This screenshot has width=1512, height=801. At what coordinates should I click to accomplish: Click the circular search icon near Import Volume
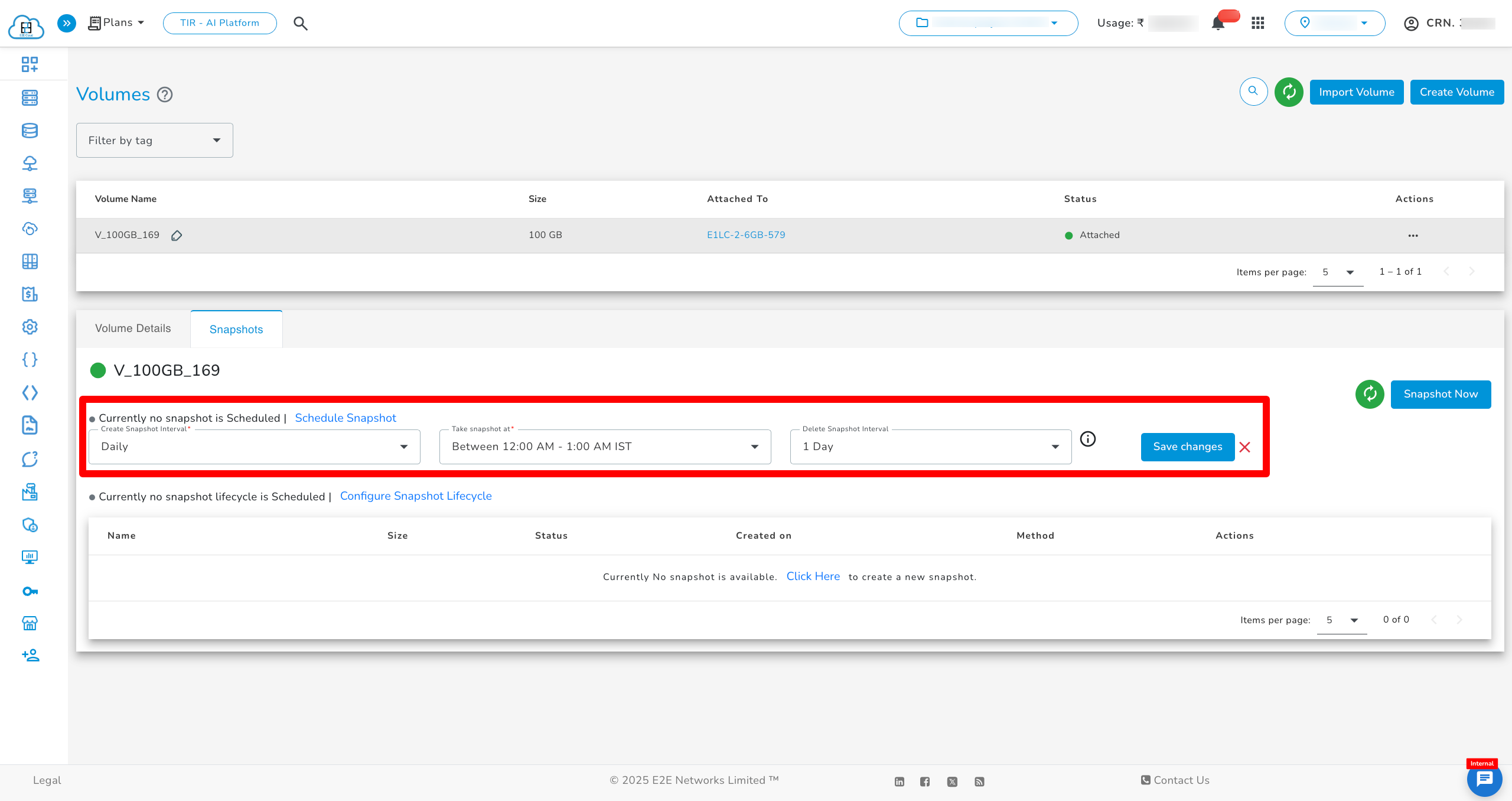pos(1253,92)
